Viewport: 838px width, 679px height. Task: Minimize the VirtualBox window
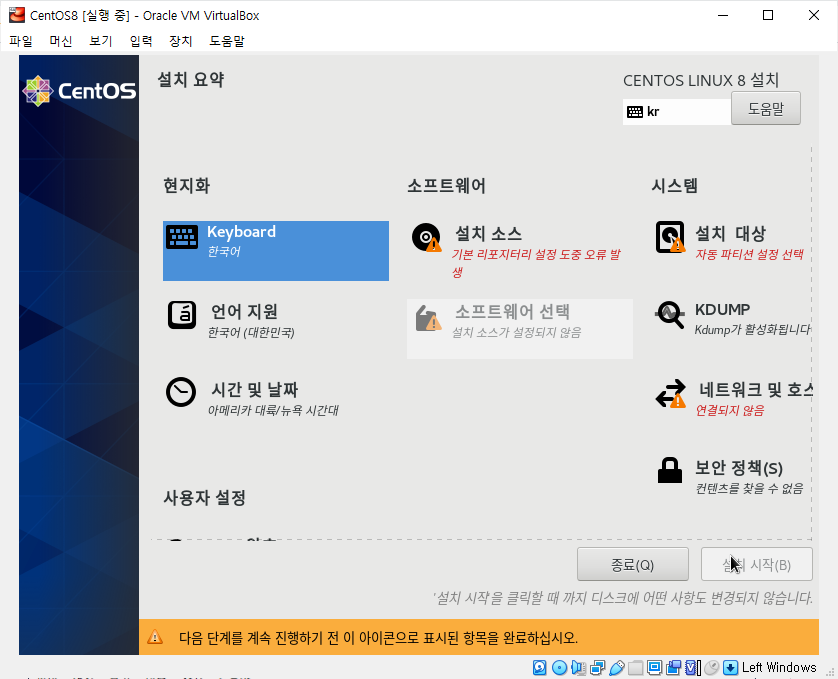coord(723,15)
